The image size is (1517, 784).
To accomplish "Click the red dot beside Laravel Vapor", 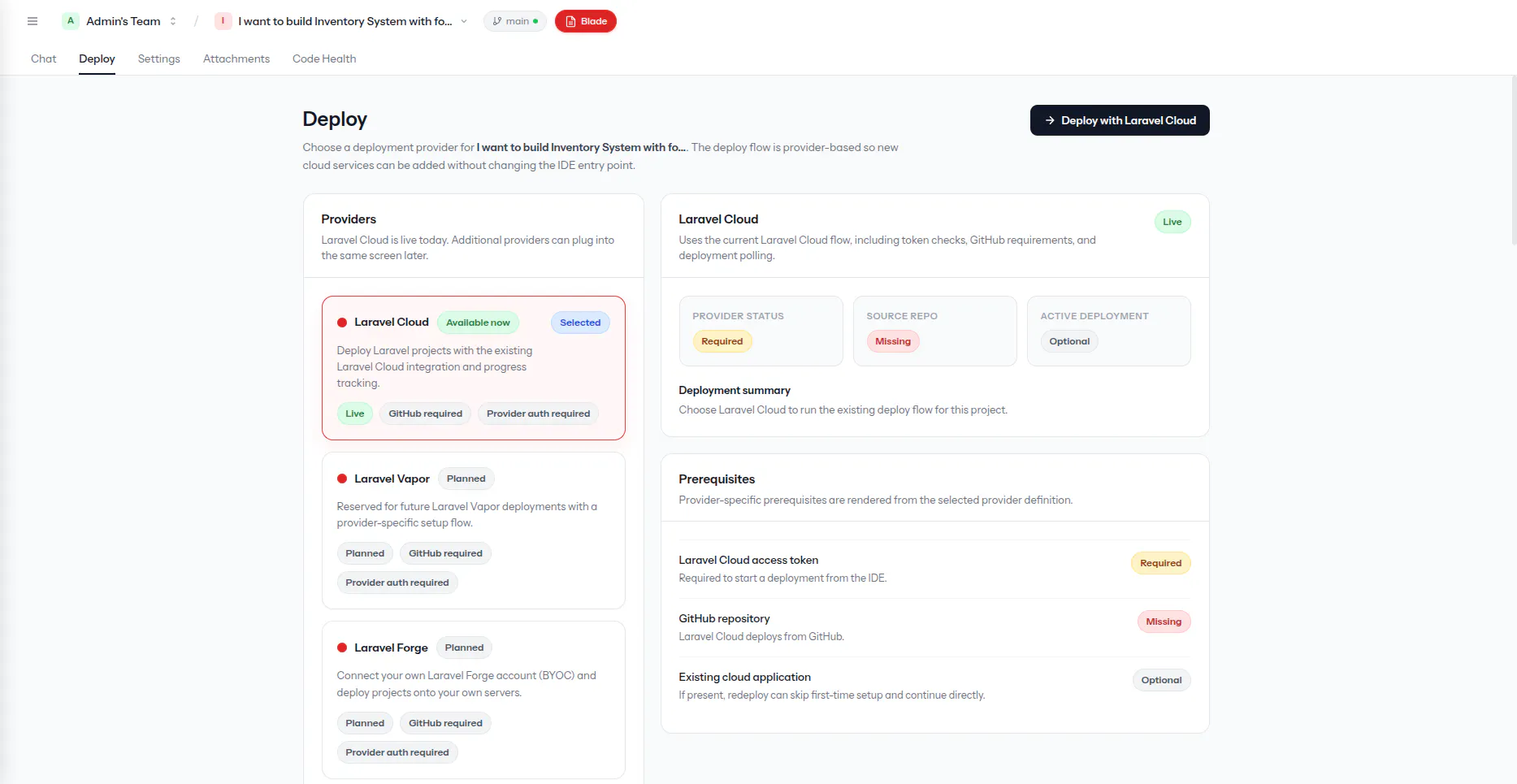I will pyautogui.click(x=342, y=479).
